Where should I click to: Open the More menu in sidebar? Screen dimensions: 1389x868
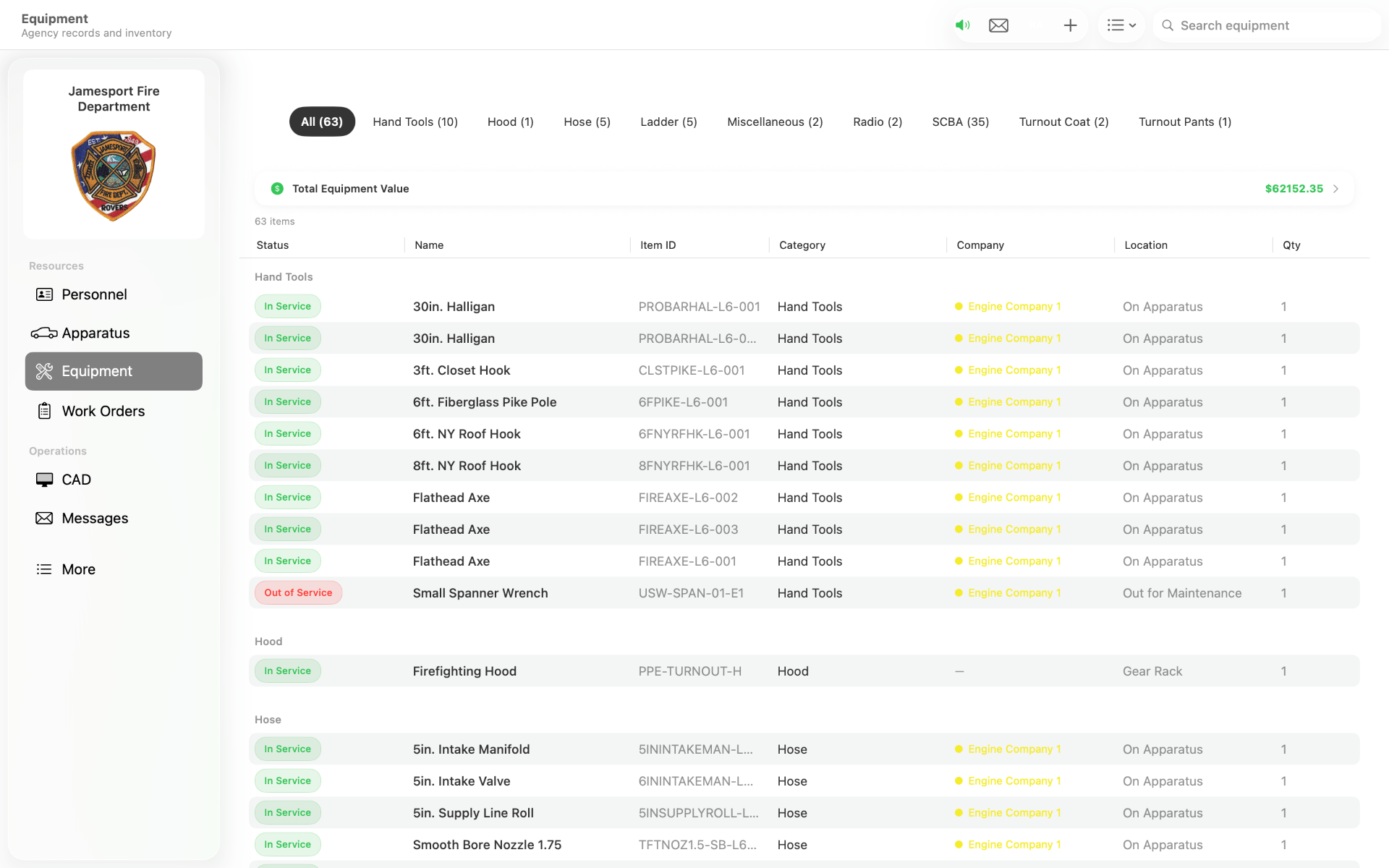114,569
